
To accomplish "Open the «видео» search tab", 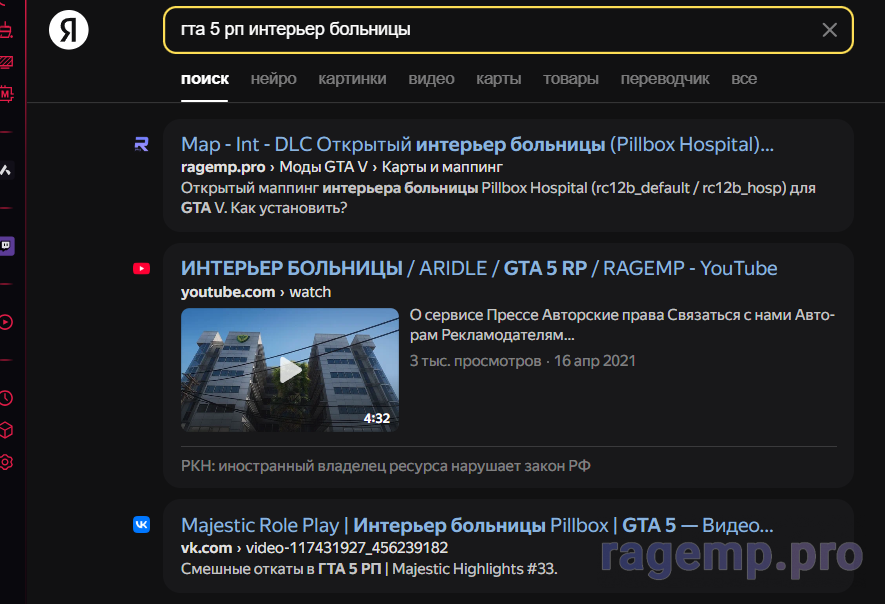I will [x=431, y=79].
